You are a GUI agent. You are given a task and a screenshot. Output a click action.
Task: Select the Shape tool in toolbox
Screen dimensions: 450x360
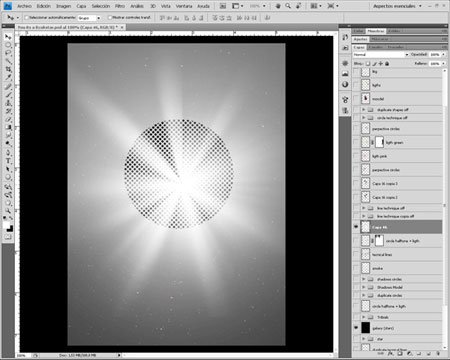pyautogui.click(x=8, y=177)
